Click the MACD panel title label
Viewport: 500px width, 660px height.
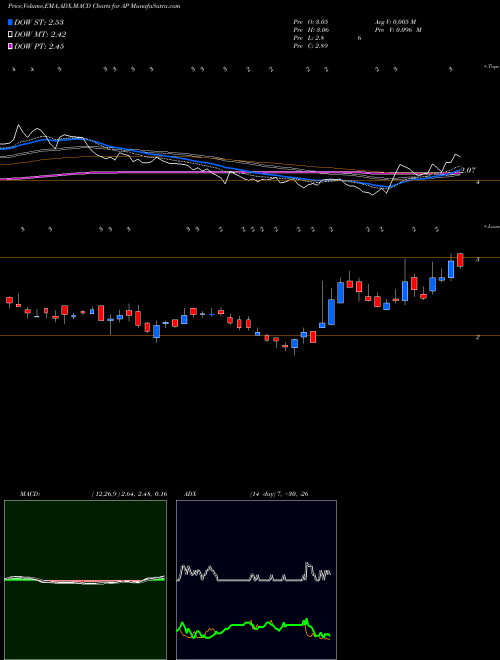coord(29,494)
